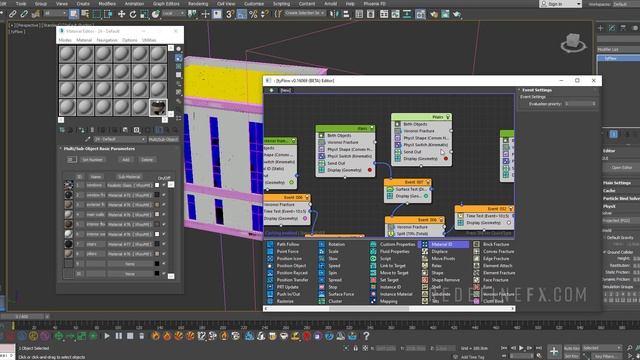Toggle On/Off checkbox for material ID 2

point(164,195)
